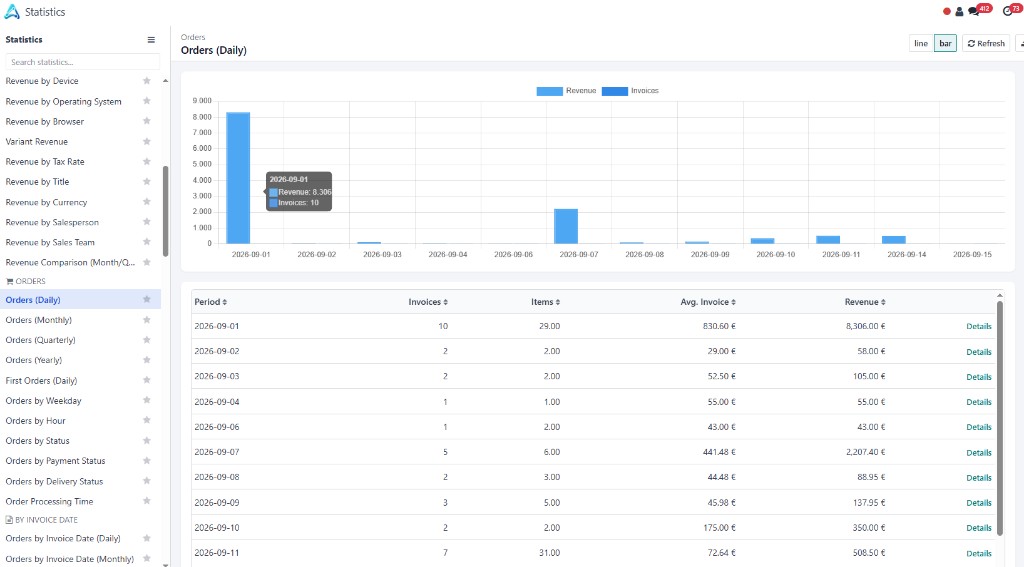Favorite star for Orders by Delivery Status
The image size is (1024, 567).
click(x=146, y=481)
